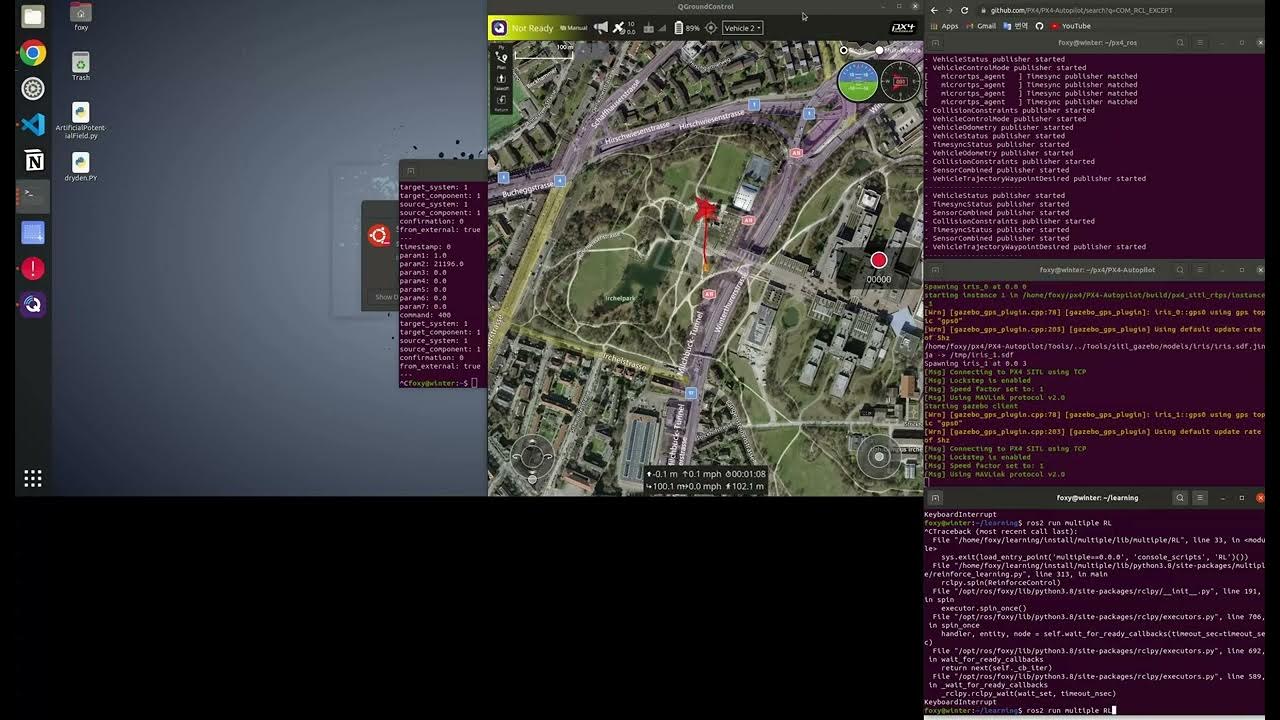
Task: Click the Takeoff tool button
Action: coord(501,80)
